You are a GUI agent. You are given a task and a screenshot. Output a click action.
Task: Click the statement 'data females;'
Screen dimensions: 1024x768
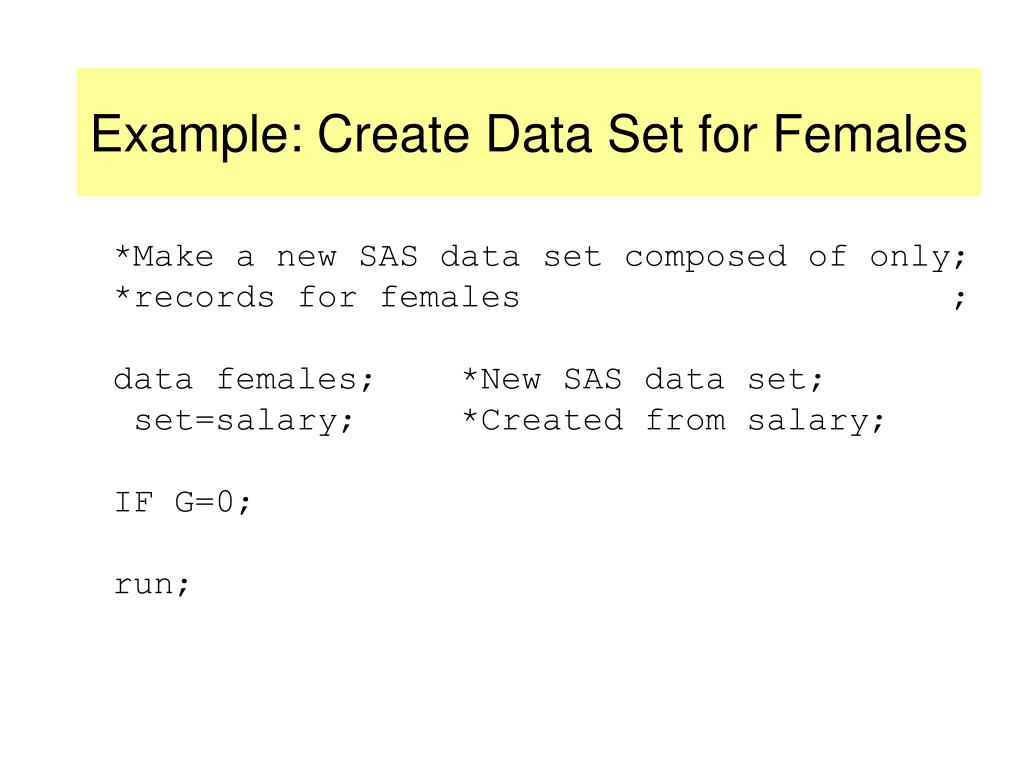coord(244,379)
